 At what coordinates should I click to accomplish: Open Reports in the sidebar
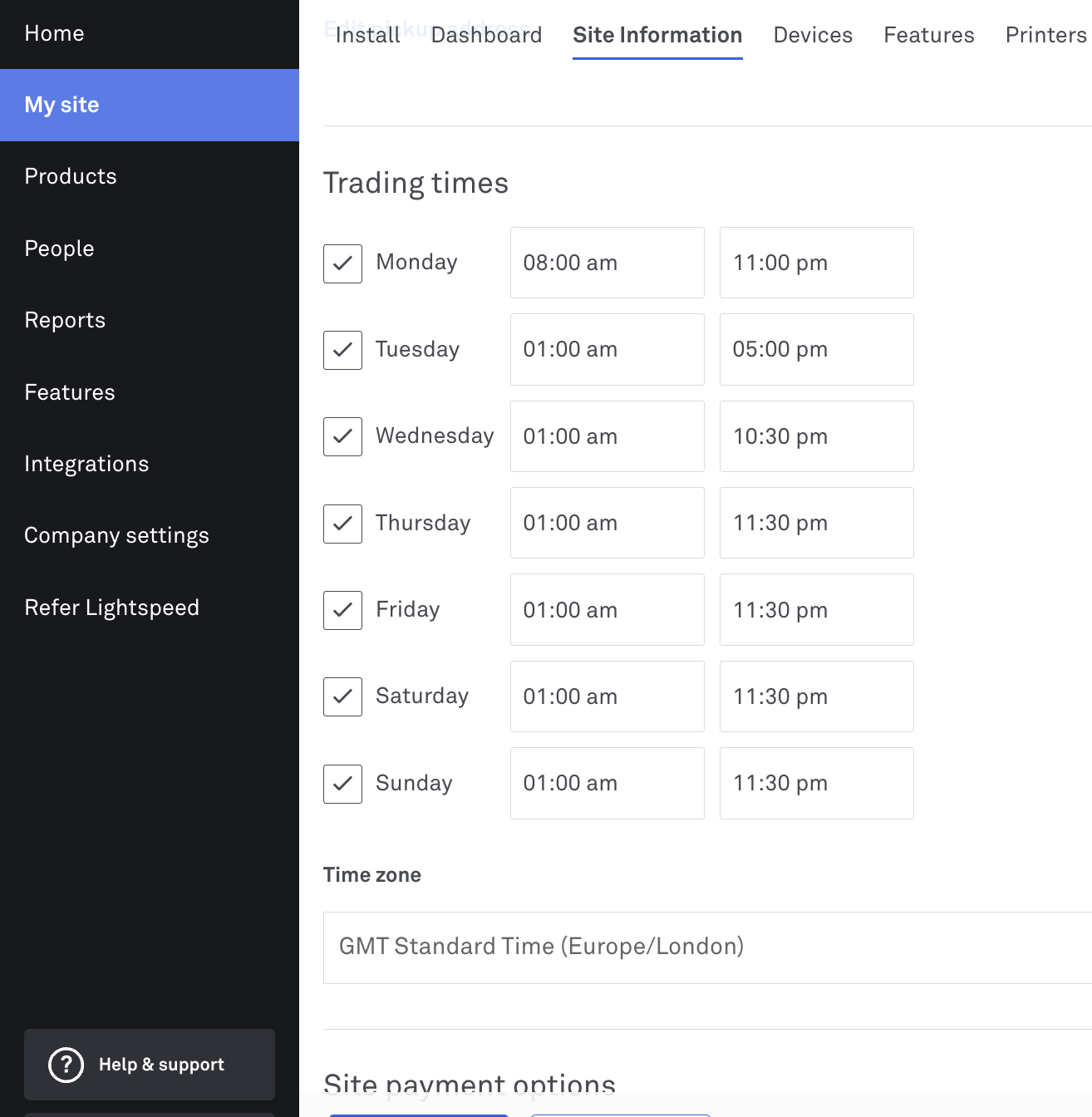click(x=150, y=320)
